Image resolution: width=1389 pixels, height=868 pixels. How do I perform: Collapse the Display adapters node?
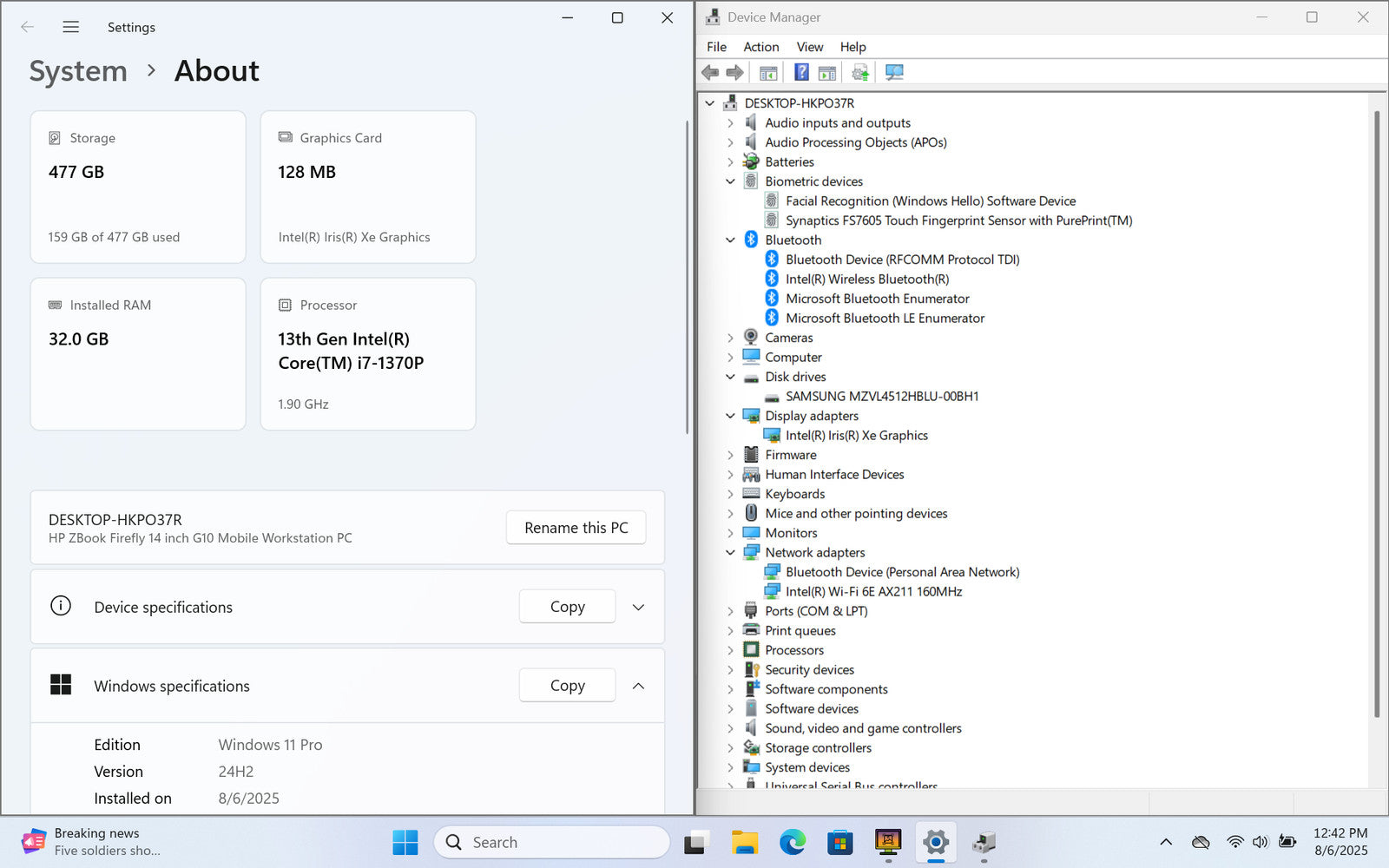pos(730,416)
